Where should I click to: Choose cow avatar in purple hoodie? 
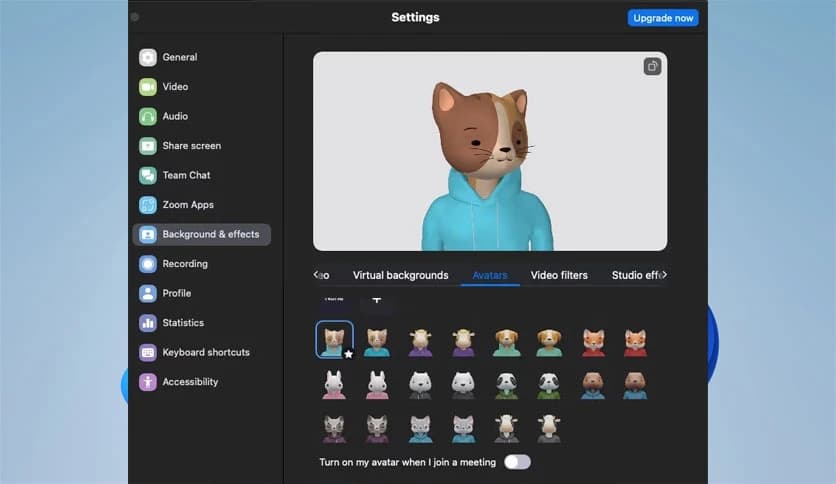click(x=420, y=342)
